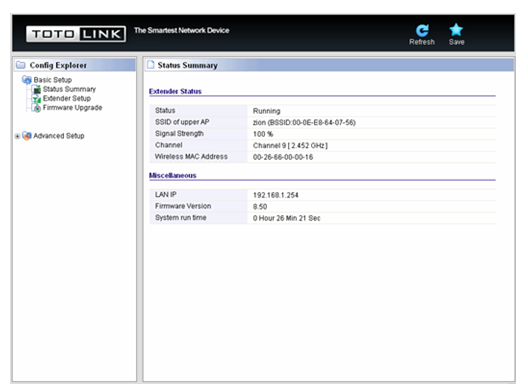Click the 'Firmware Version' label

pyautogui.click(x=183, y=206)
